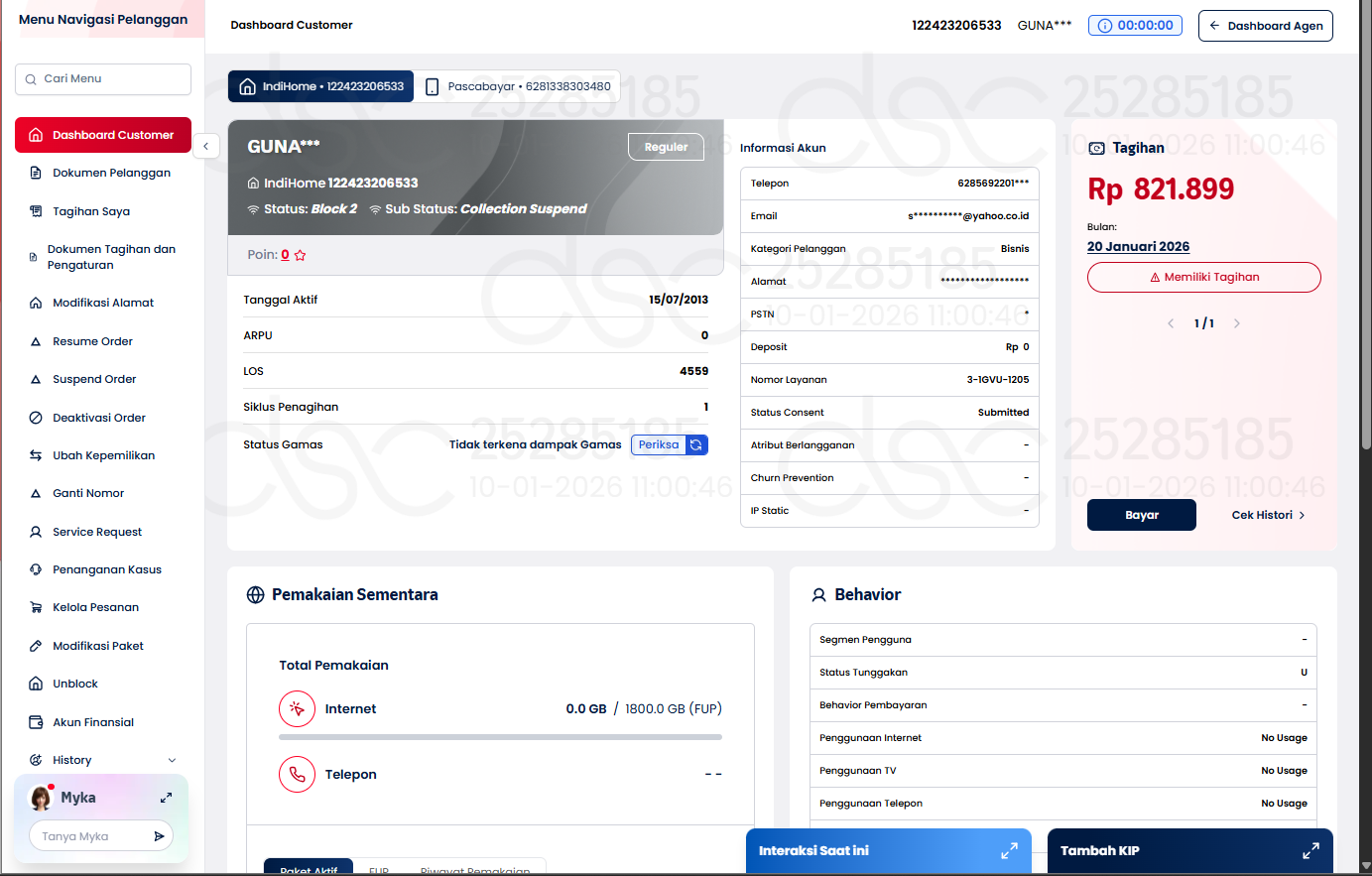The image size is (1372, 876).
Task: Click the Service Request person icon
Action: point(36,532)
